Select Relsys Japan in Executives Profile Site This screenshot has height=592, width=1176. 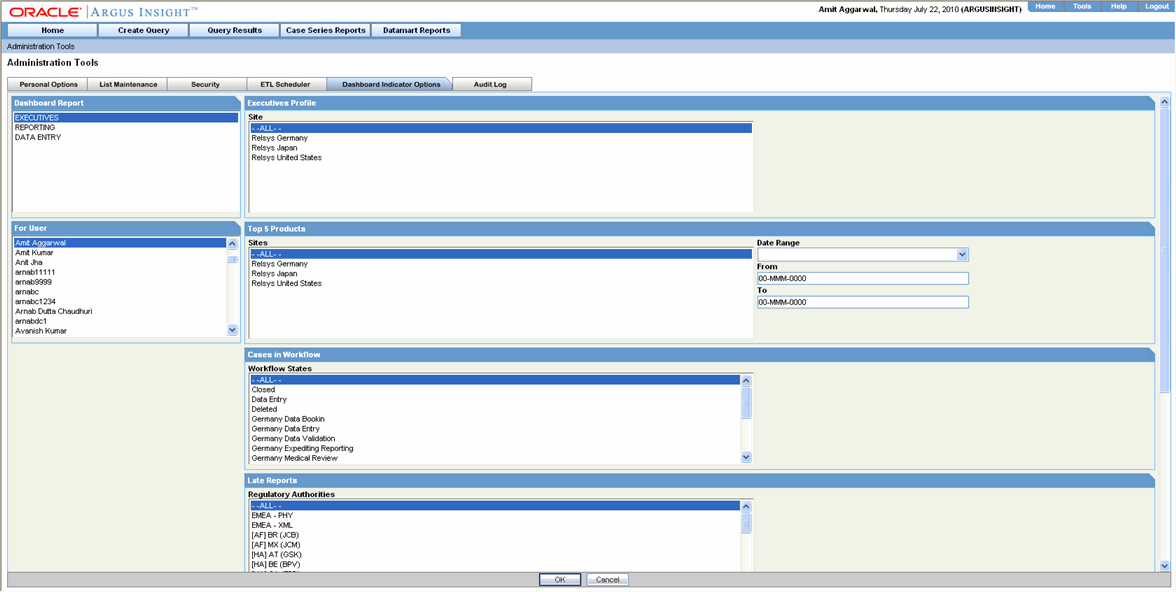pos(501,148)
